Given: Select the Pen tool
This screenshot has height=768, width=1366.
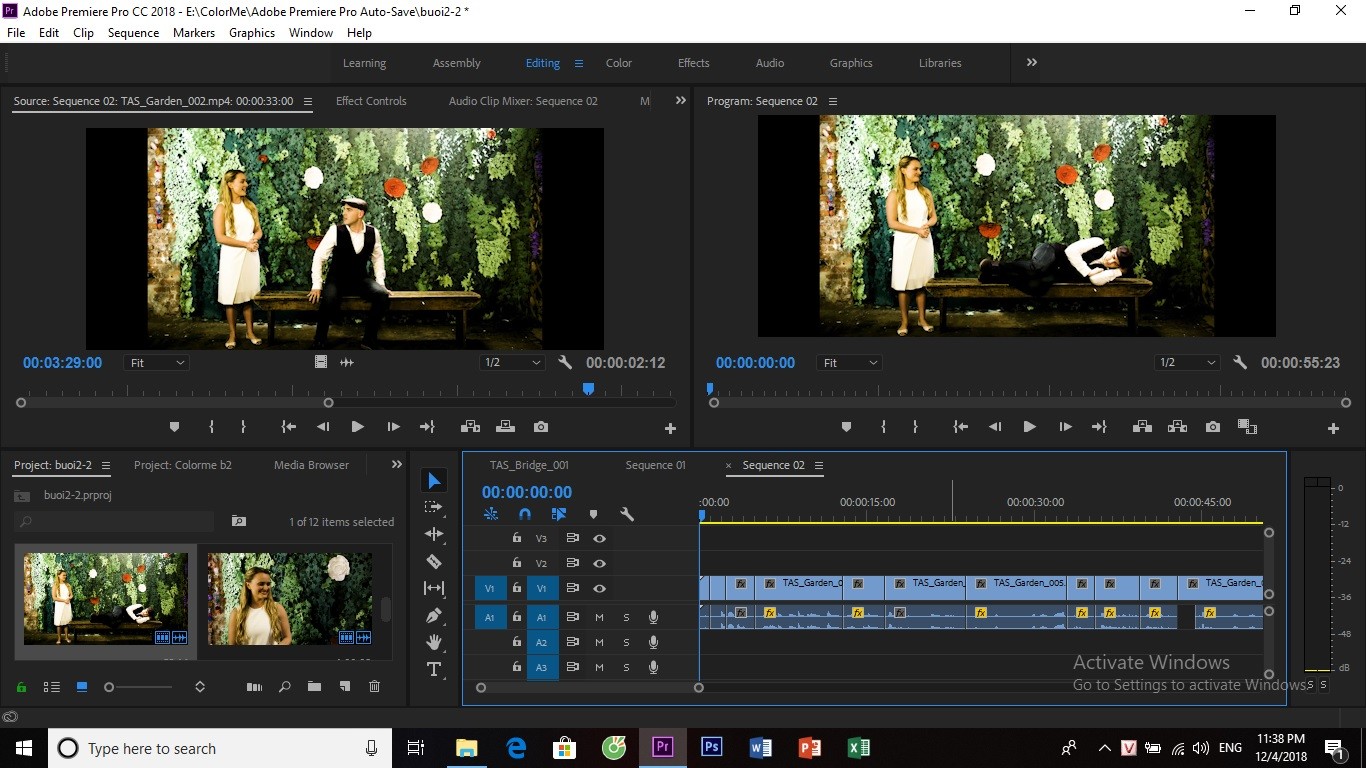Looking at the screenshot, I should pos(433,615).
